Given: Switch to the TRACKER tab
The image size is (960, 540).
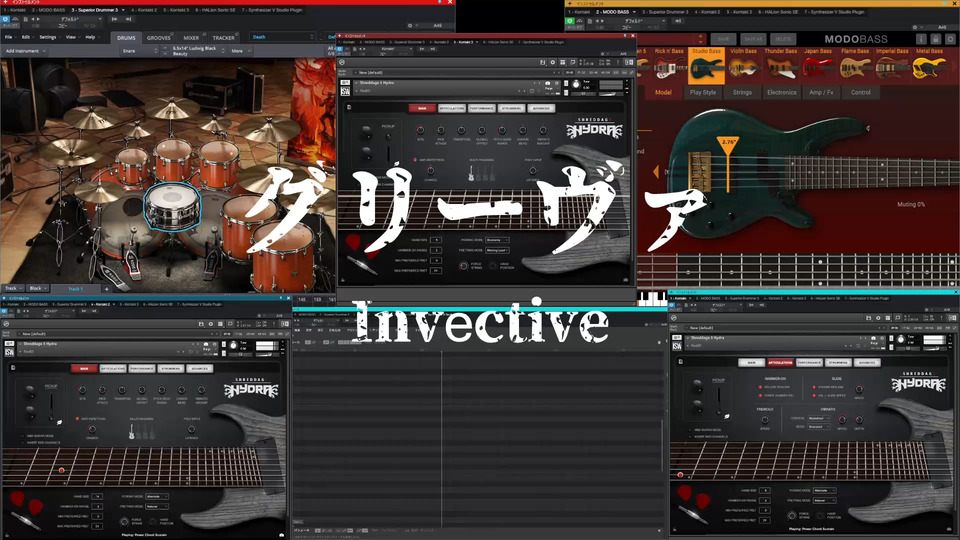Looking at the screenshot, I should 223,37.
